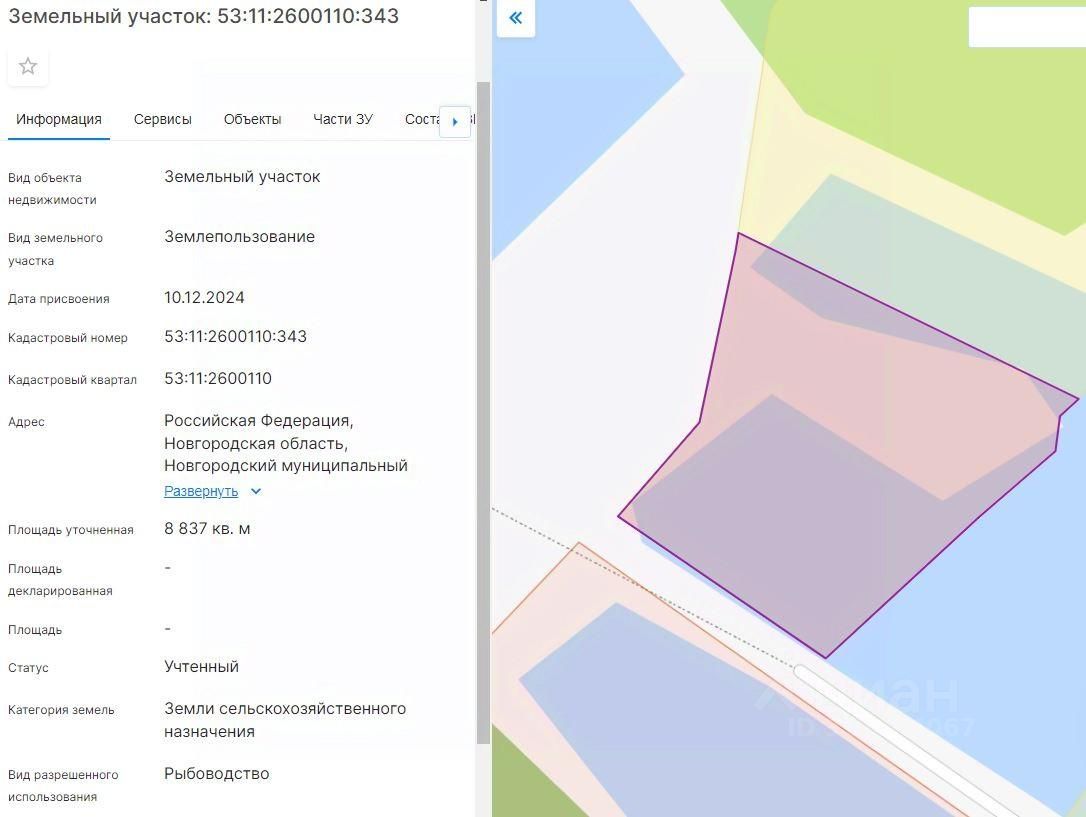The image size is (1086, 817).
Task: Show more tabs with right arrow
Action: pos(455,122)
